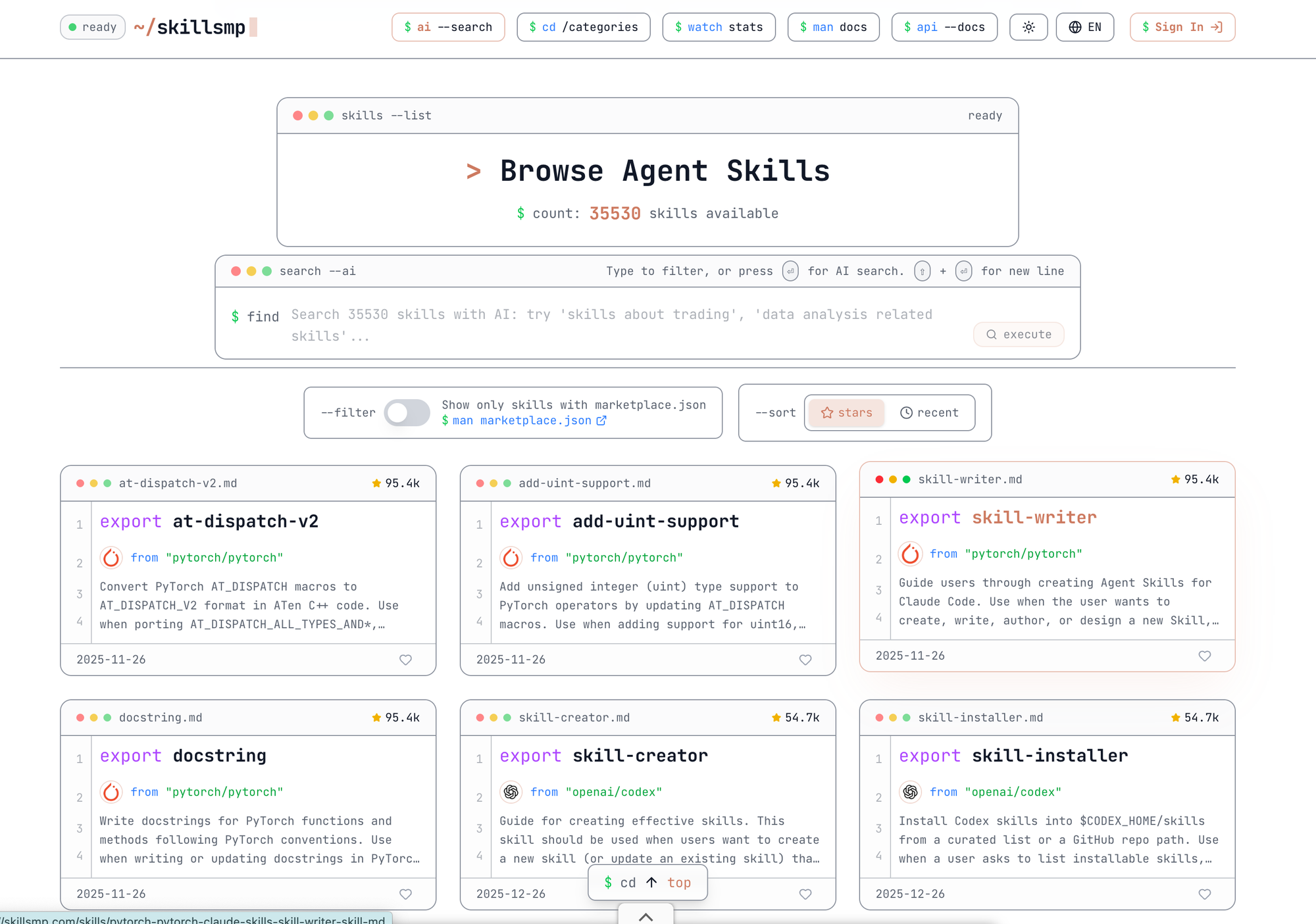The height and width of the screenshot is (924, 1316).
Task: Favorite the at-dispatch-v2 skill with its heart icon
Action: 405,660
